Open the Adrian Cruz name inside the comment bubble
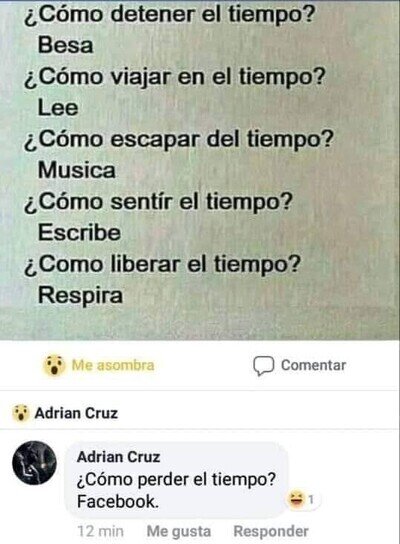This screenshot has width=400, height=544. tap(119, 457)
